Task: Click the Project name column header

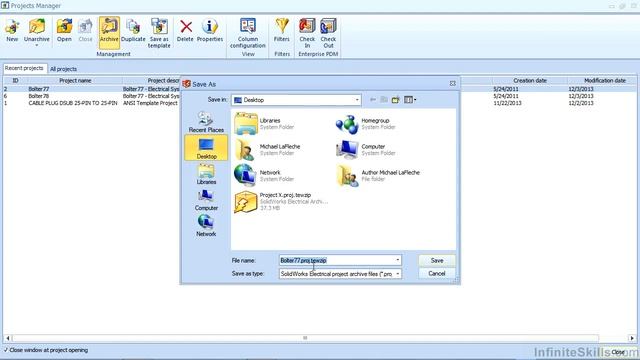Action: click(75, 80)
